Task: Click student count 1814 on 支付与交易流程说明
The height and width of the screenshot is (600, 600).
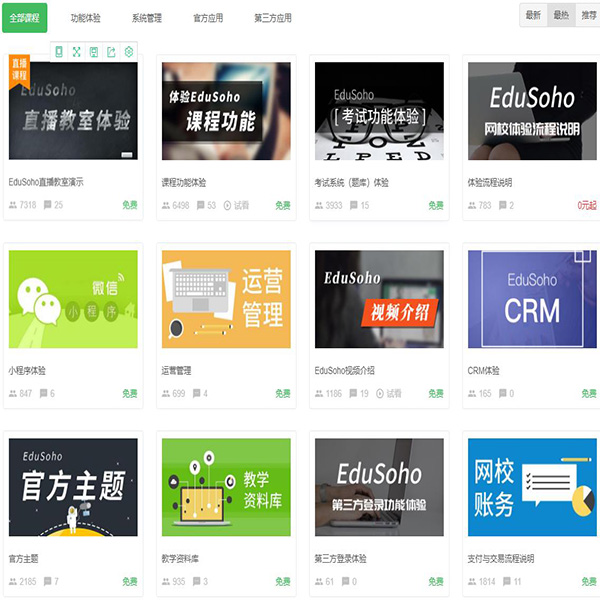Action: click(487, 582)
